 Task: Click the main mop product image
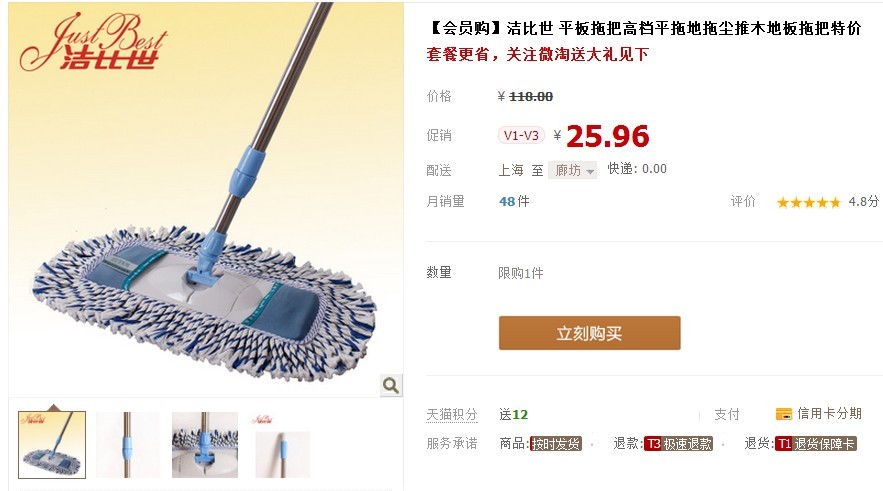coord(206,200)
